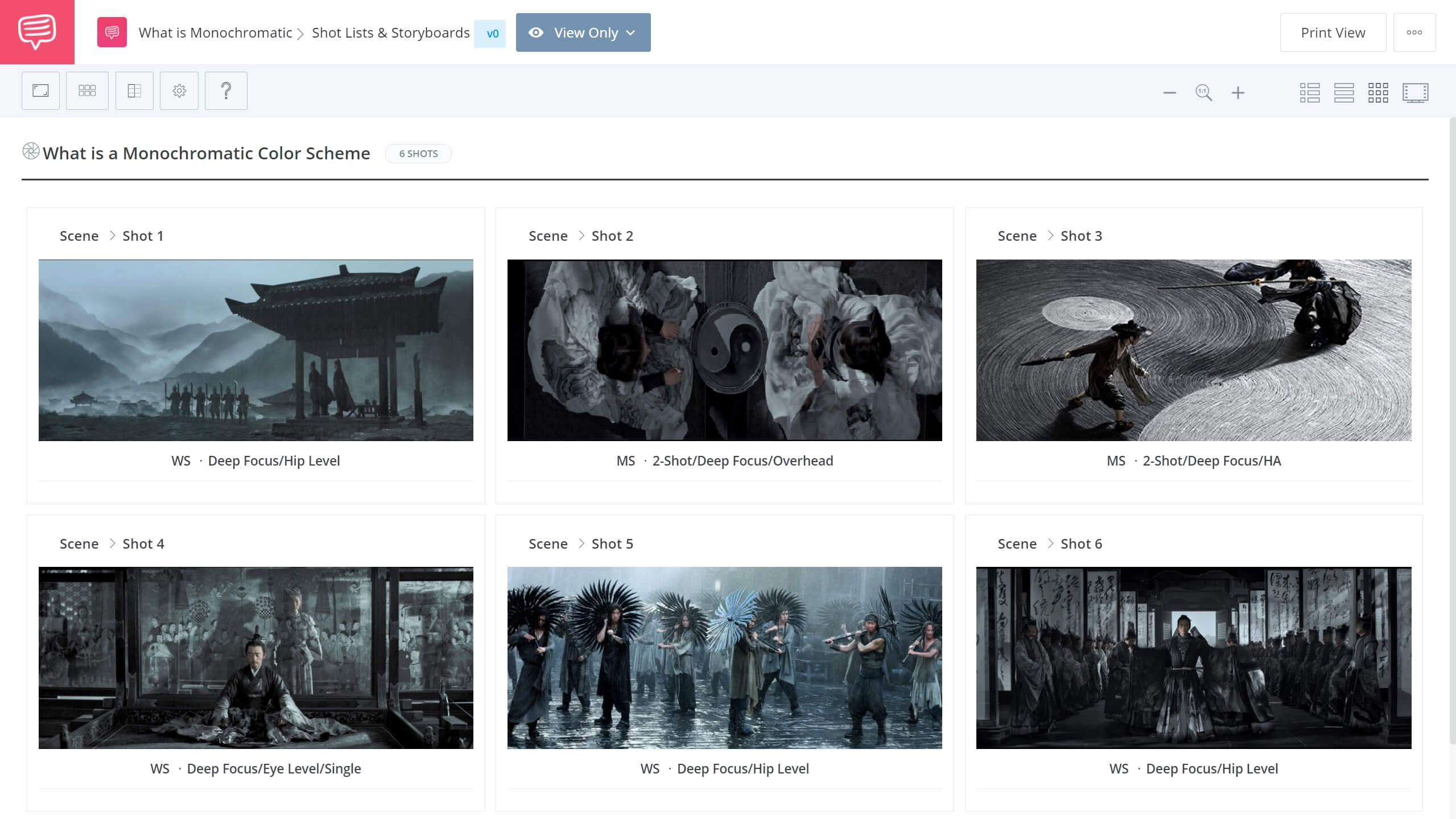Click the Shot 3 label

tap(1081, 236)
